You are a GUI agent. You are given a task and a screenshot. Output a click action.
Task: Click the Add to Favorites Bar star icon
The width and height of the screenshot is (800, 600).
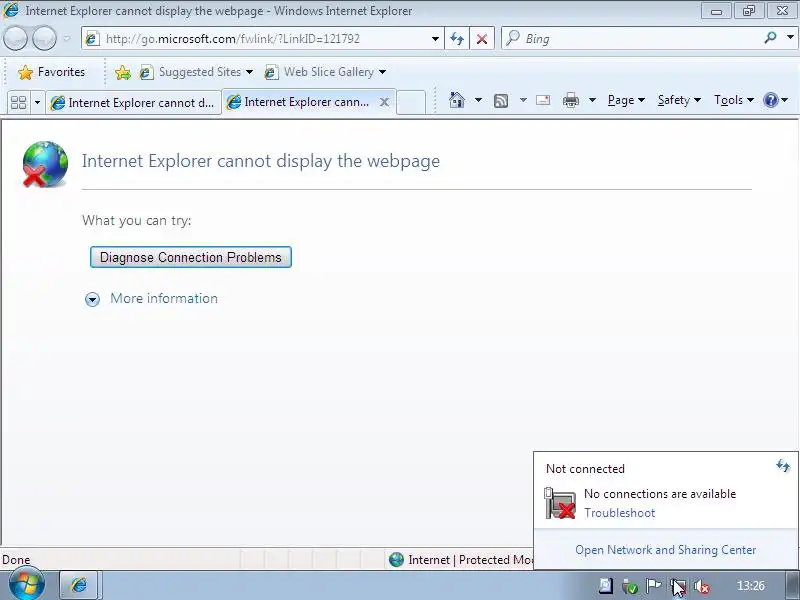click(122, 72)
